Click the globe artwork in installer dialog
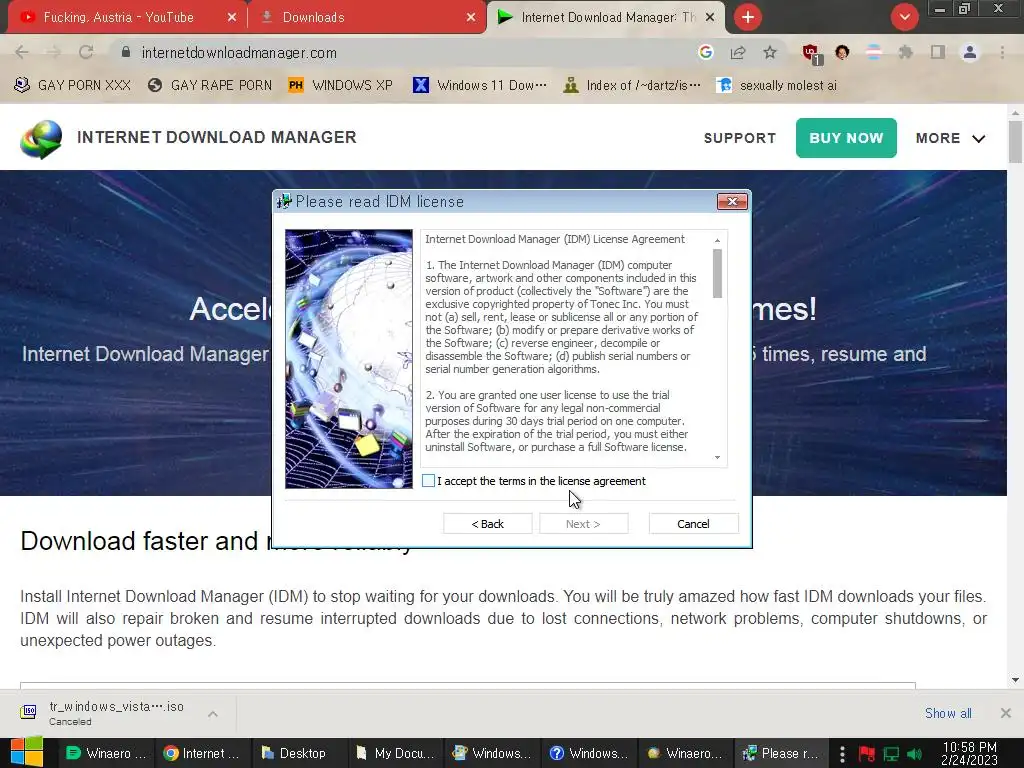 click(349, 359)
